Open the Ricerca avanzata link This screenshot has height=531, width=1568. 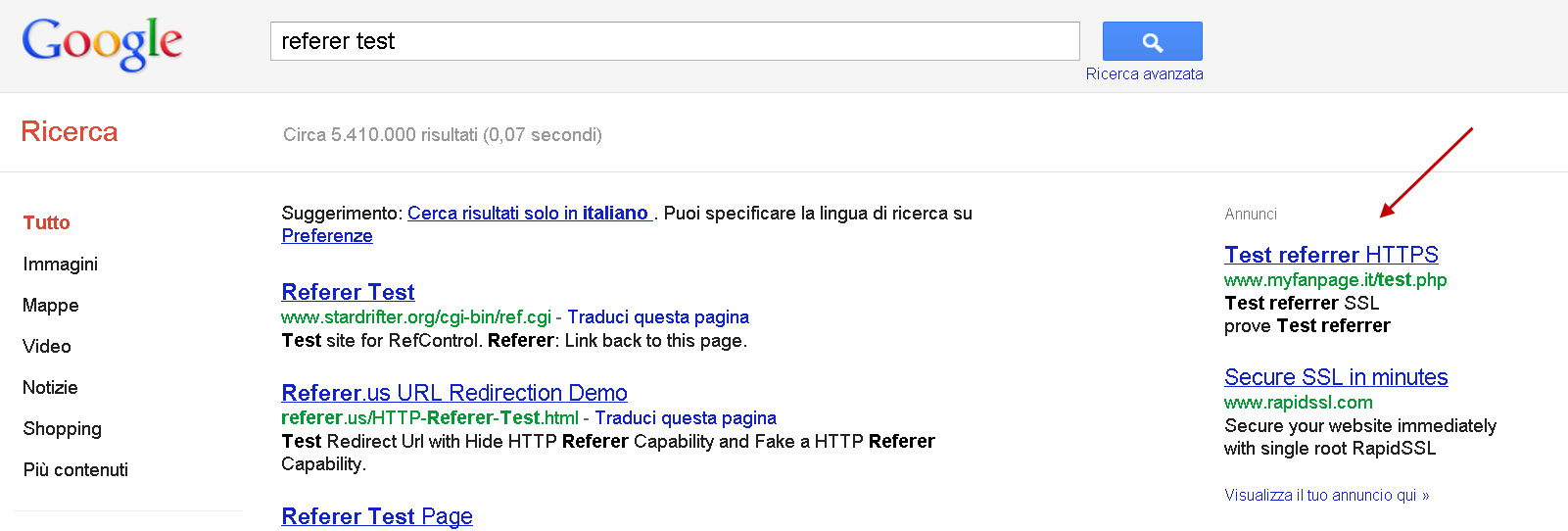pyautogui.click(x=1144, y=74)
